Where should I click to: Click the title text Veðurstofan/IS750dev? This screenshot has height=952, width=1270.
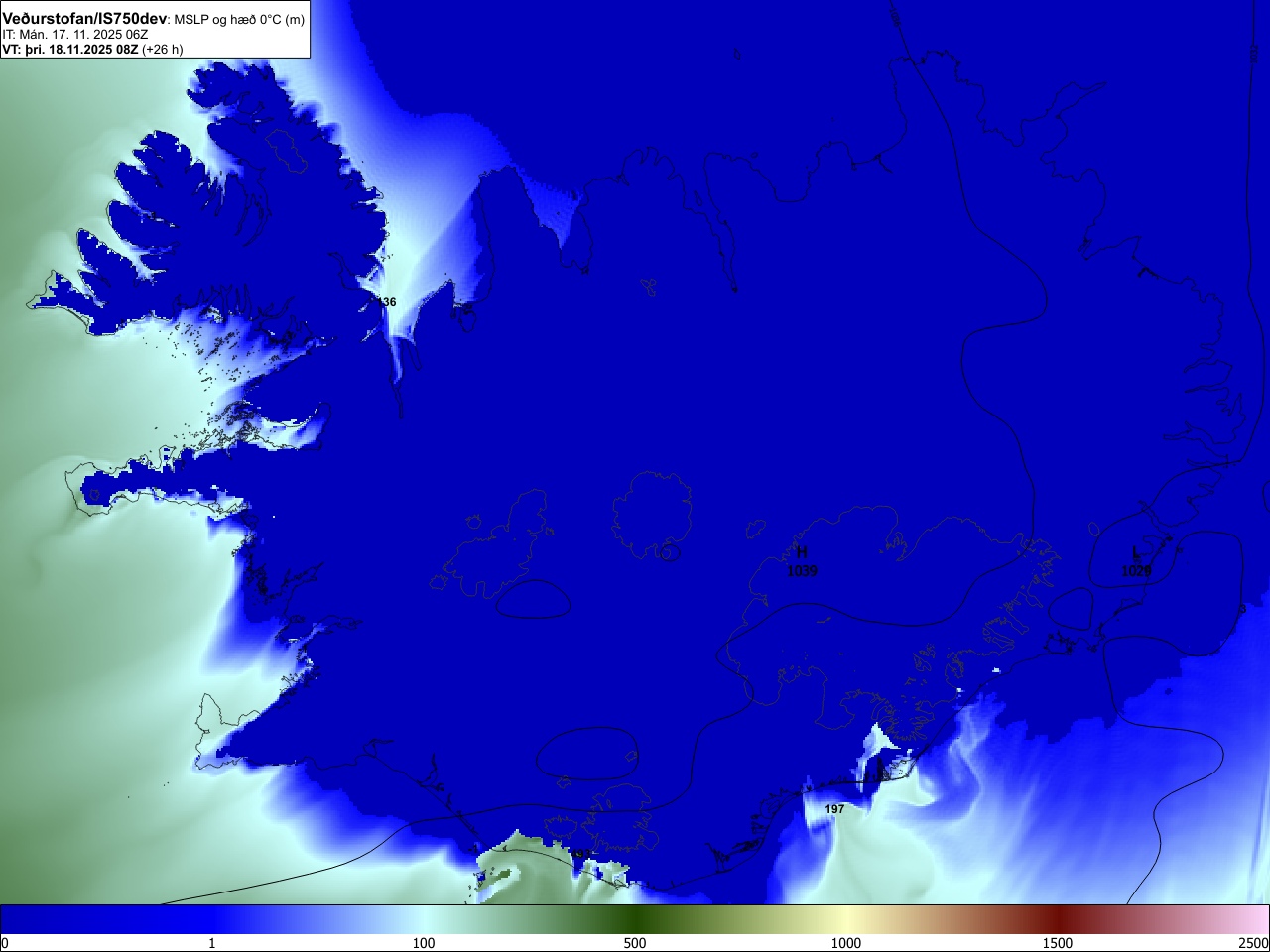84,19
